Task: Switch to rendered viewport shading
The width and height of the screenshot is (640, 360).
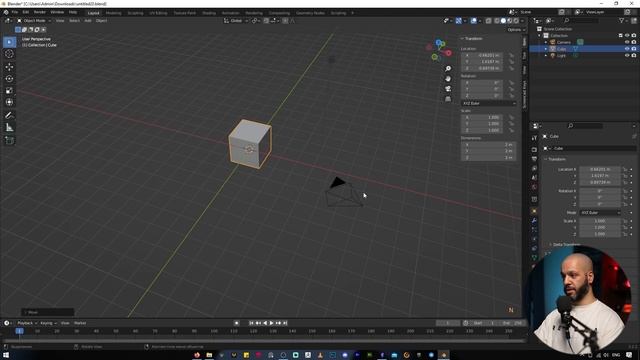Action: click(x=516, y=20)
